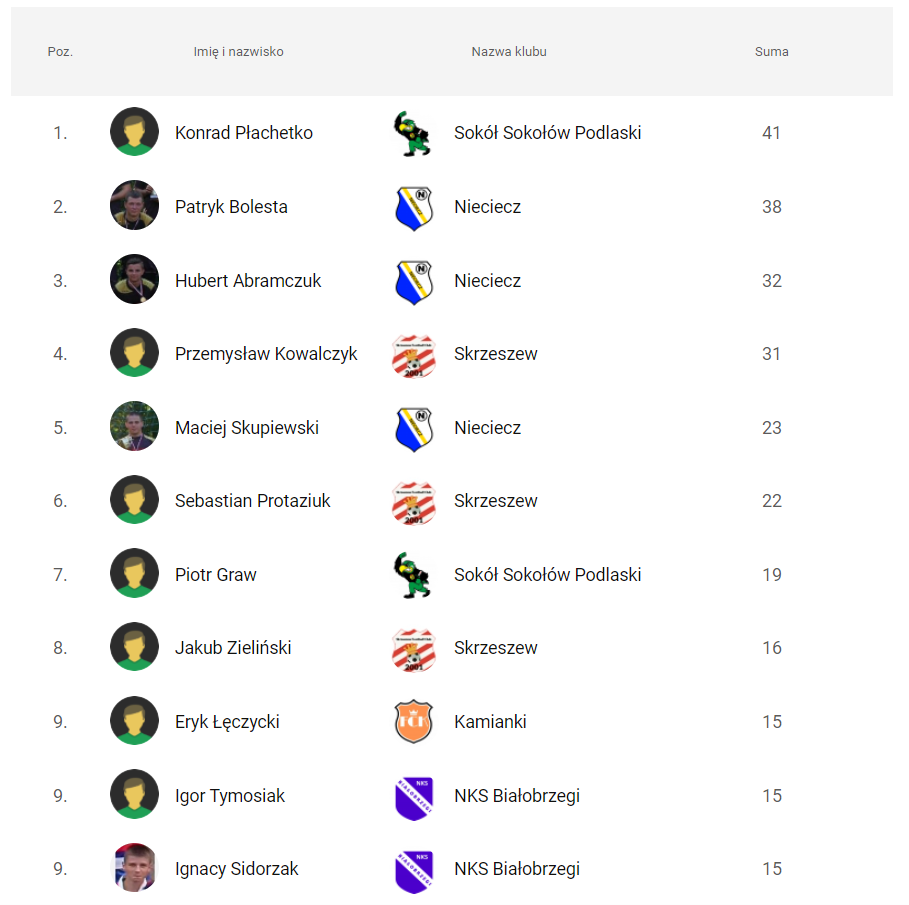The height and width of the screenshot is (905, 909).
Task: Open Eryk Łęczycki's name link
Action: (227, 722)
